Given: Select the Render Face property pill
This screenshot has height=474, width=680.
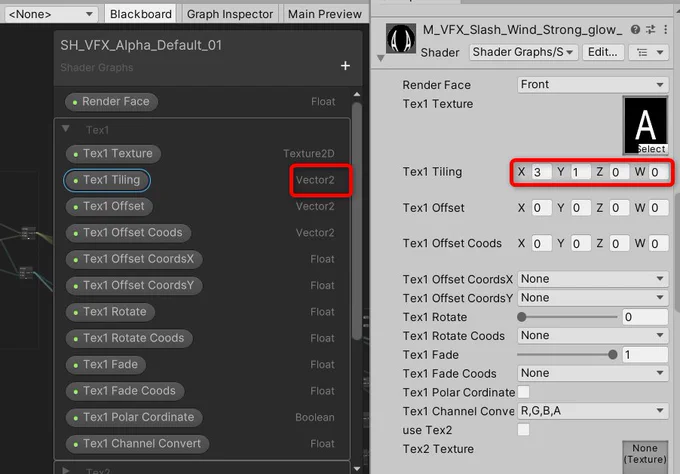Looking at the screenshot, I should tap(111, 102).
